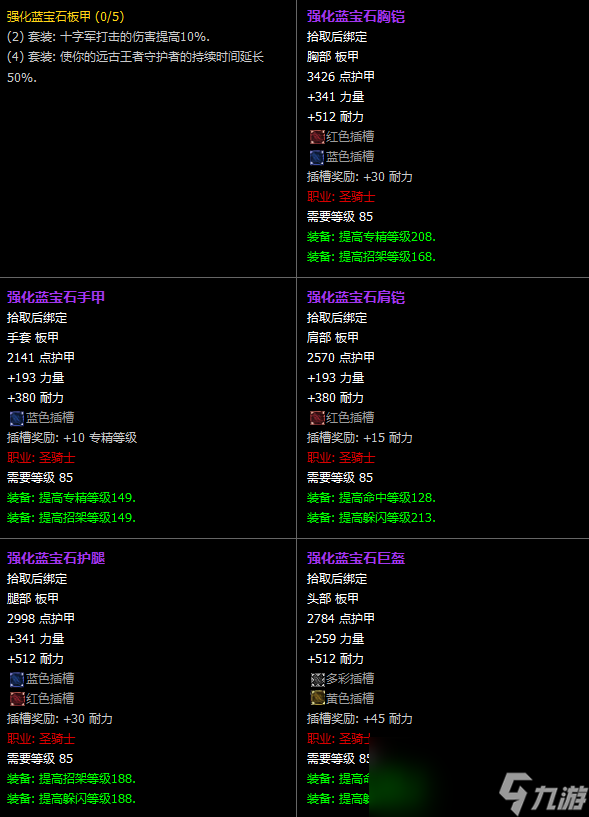Click the 肩部 板甲 slot line
This screenshot has height=817, width=589.
(x=333, y=338)
